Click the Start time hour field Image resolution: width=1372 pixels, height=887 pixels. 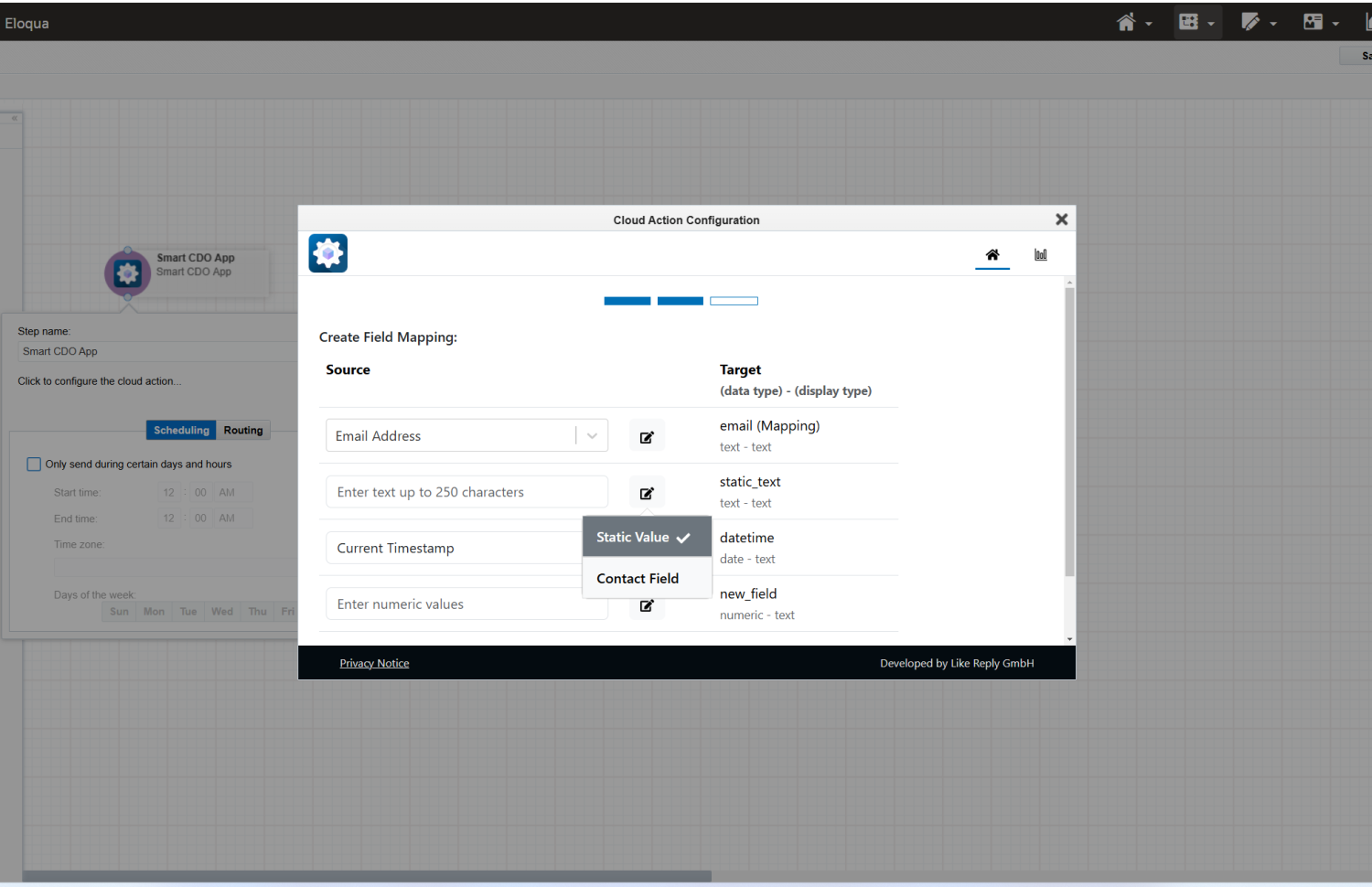169,493
